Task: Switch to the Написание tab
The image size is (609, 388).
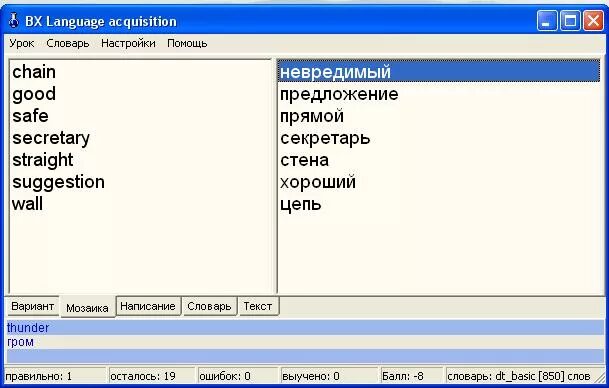Action: coord(148,306)
